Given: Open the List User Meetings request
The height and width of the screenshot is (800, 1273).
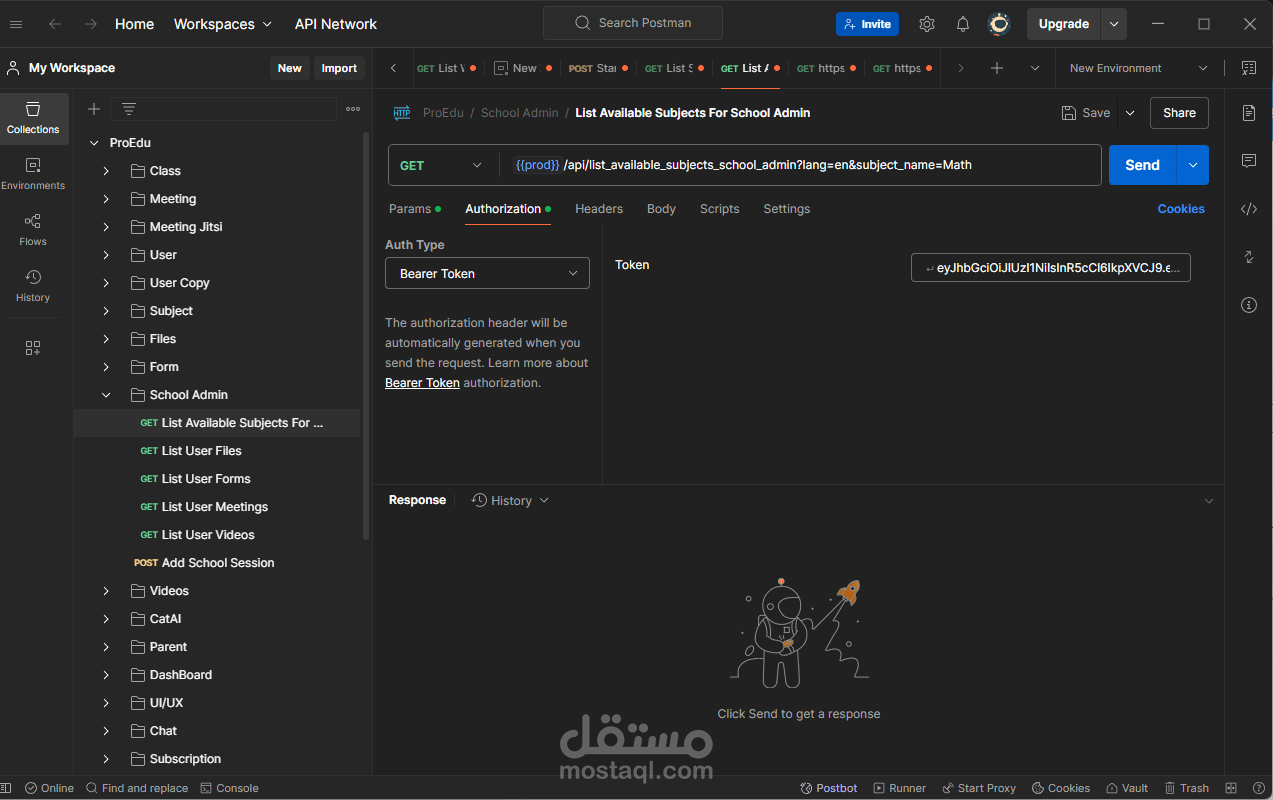Looking at the screenshot, I should [215, 507].
